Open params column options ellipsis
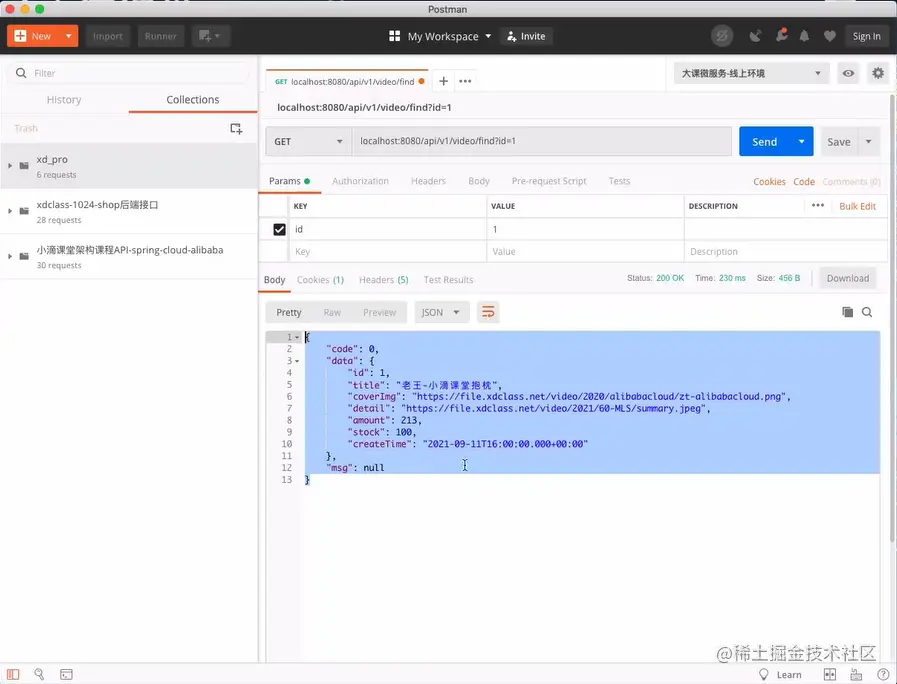This screenshot has height=684, width=897. 817,205
